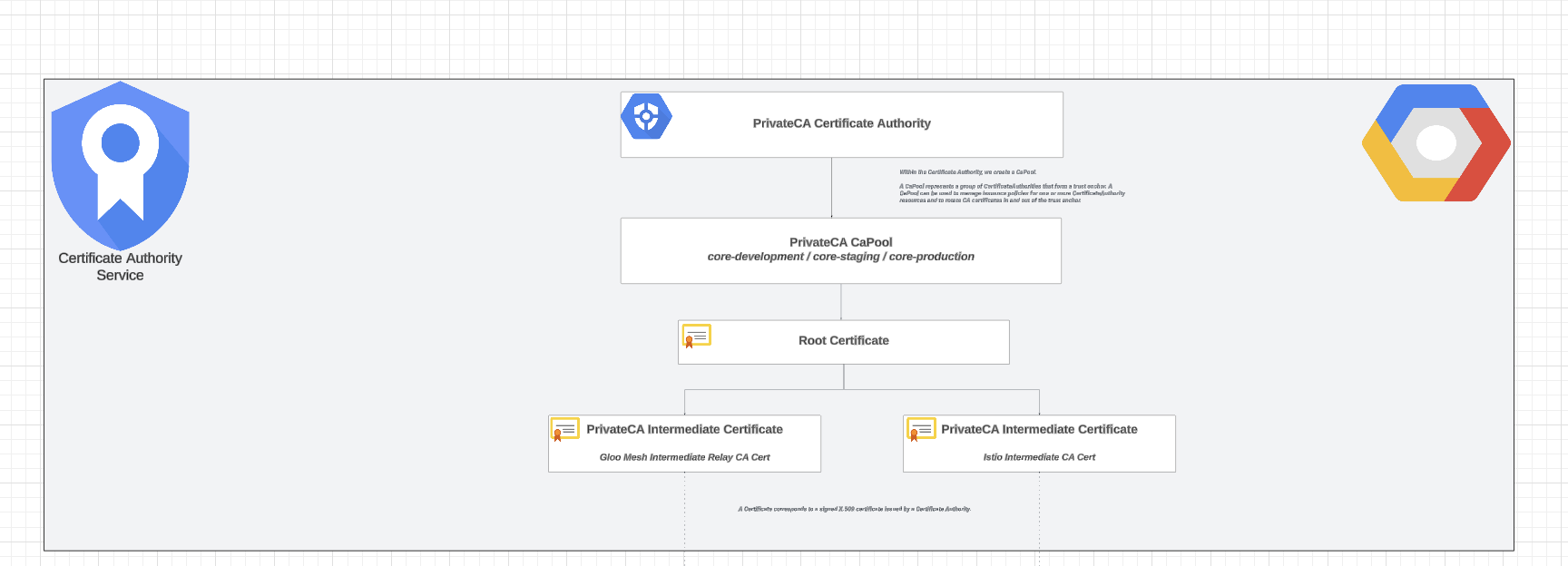The height and width of the screenshot is (566, 1568).
Task: Select the Google Cloud hexagon logo
Action: coord(1436,143)
